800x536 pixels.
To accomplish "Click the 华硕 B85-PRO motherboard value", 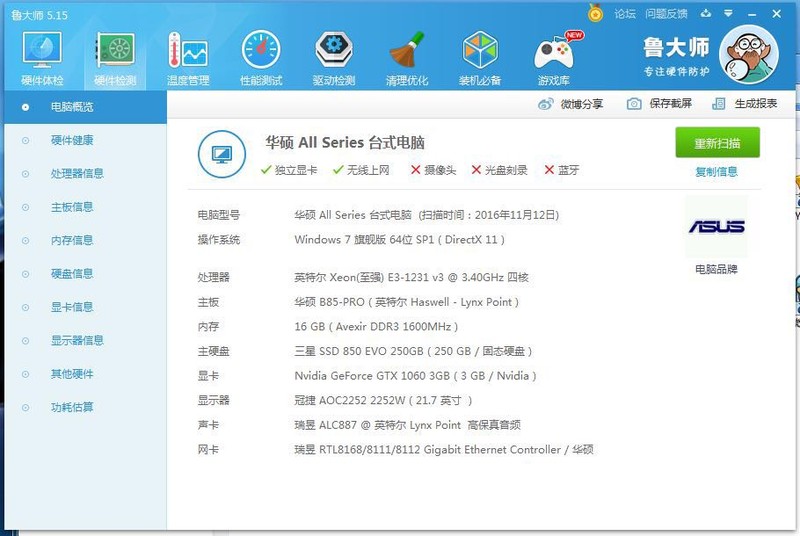I will (407, 302).
